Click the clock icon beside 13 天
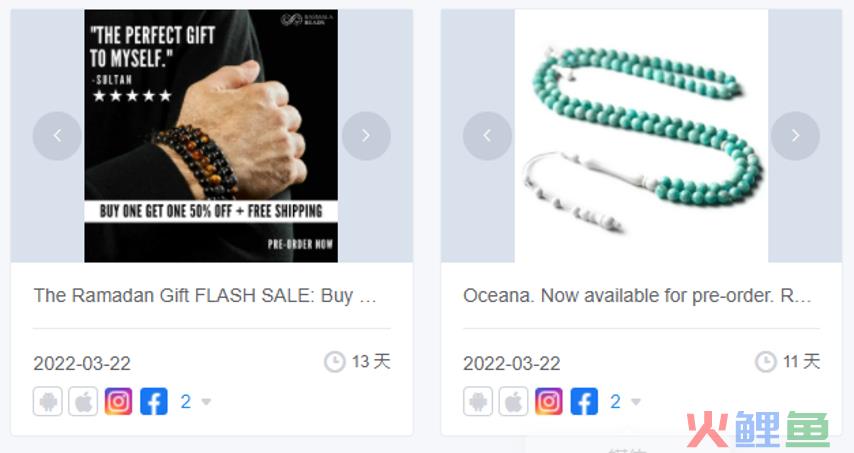Screen dimensions: 854x453 click(x=334, y=362)
